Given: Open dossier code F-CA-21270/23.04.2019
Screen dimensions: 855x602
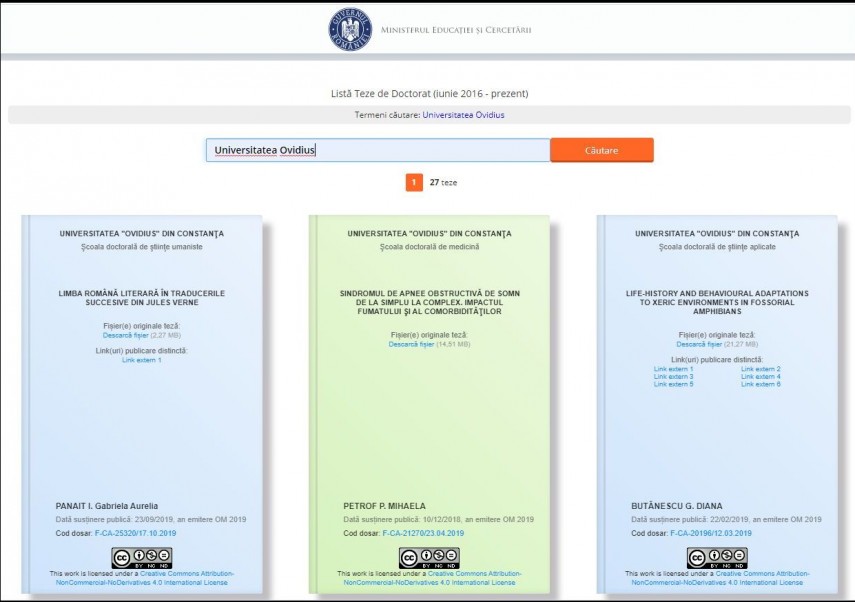Looking at the screenshot, I should coord(423,533).
